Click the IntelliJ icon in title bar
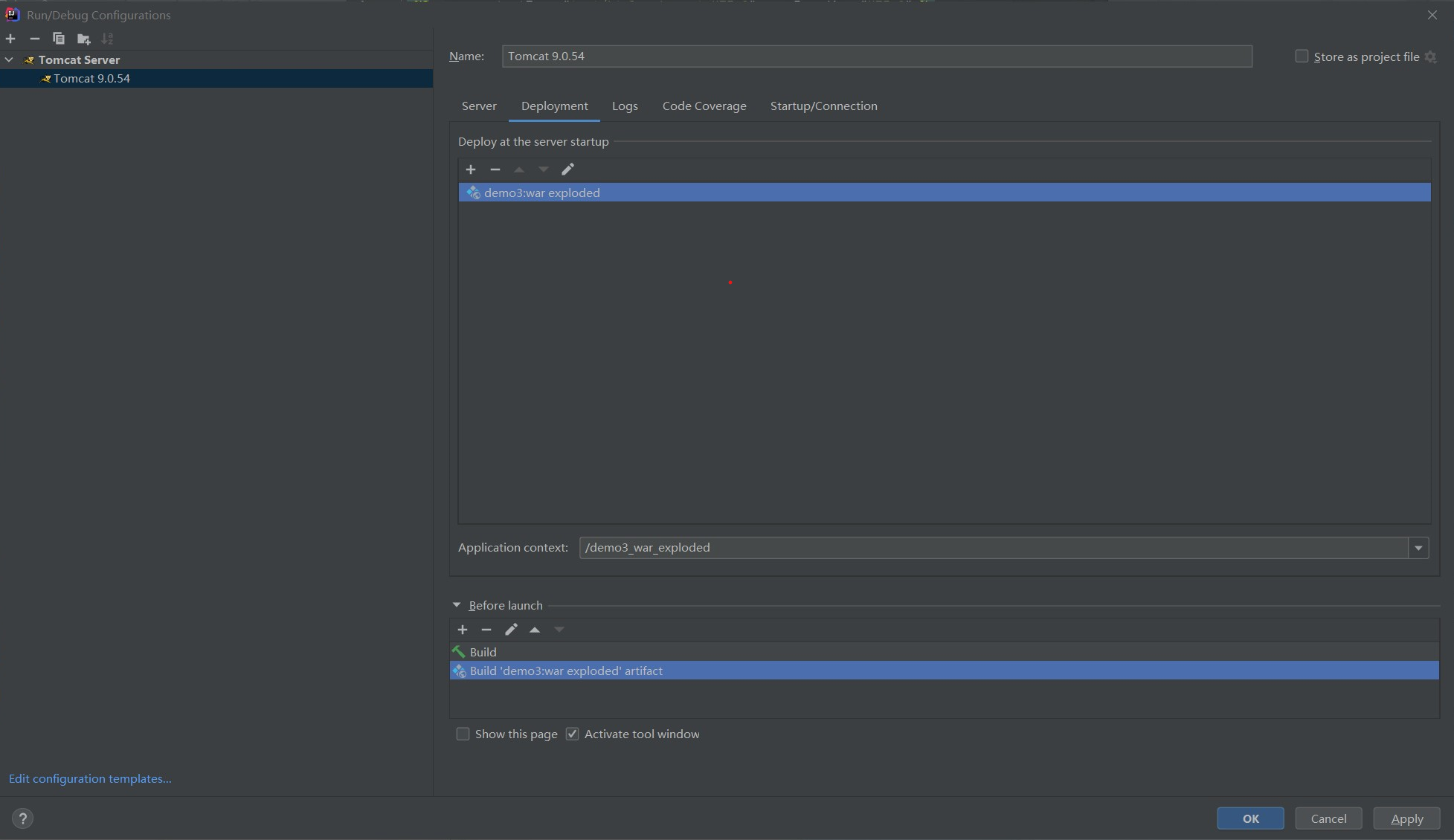1454x840 pixels. tap(12, 14)
